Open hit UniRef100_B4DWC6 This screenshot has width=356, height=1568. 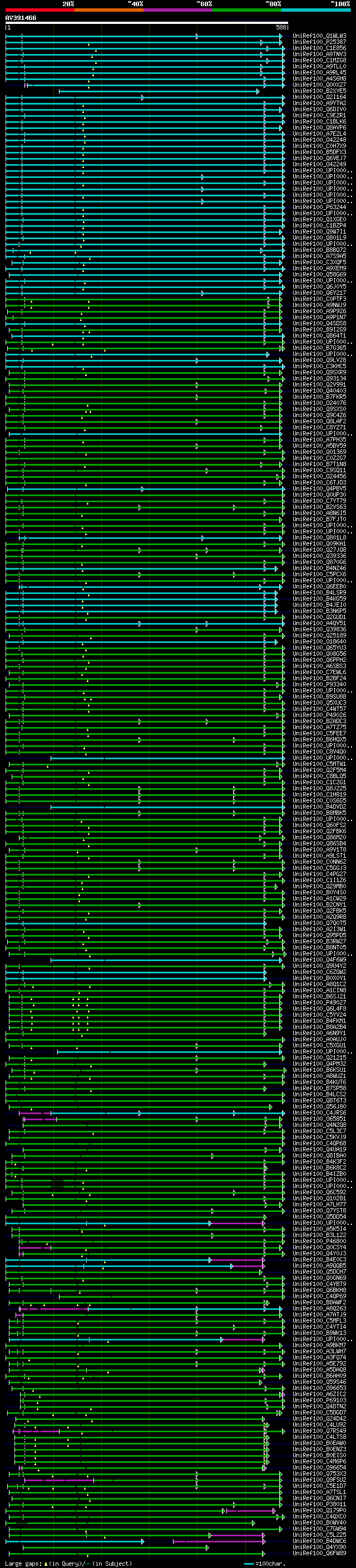pyautogui.click(x=319, y=1541)
